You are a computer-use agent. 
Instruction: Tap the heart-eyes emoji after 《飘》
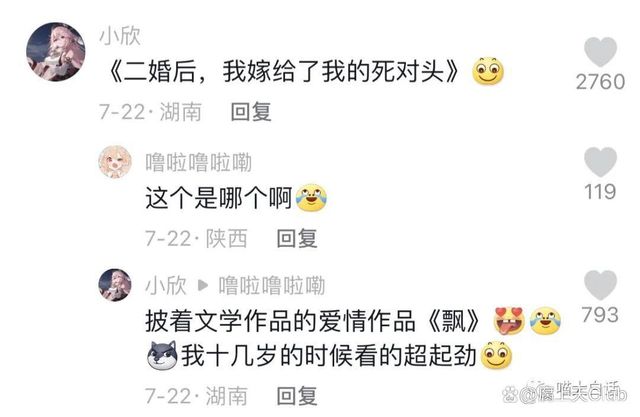click(509, 320)
